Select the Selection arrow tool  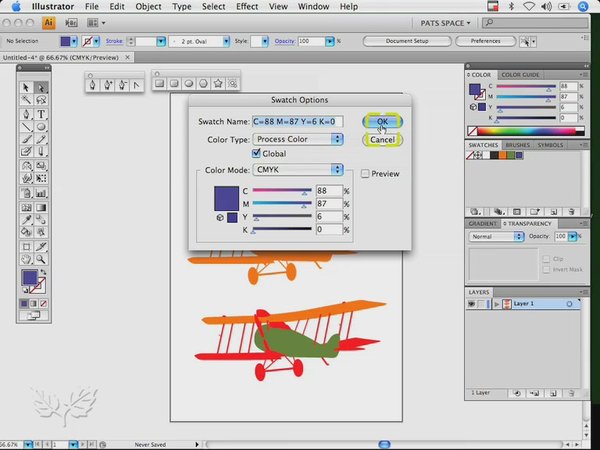(26, 87)
